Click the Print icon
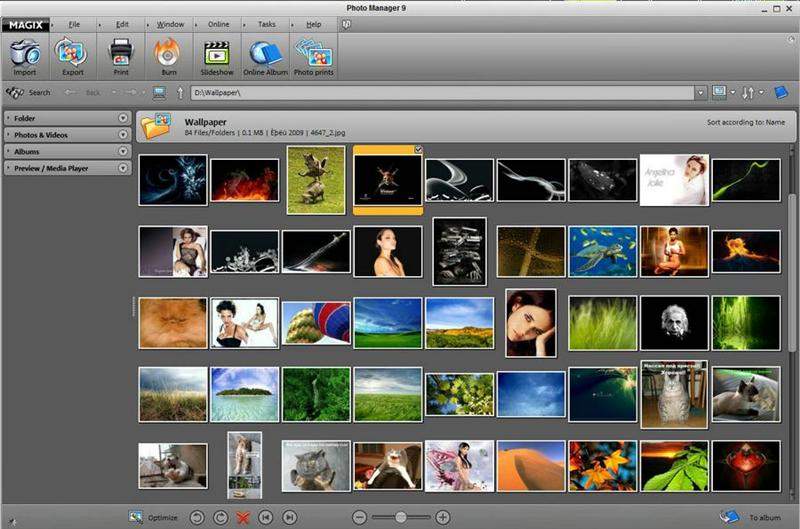This screenshot has width=800, height=529. [121, 53]
